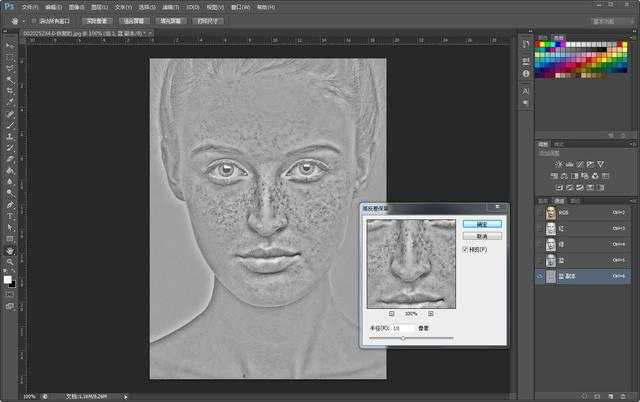The height and width of the screenshot is (402, 640).
Task: Click the Radius slider in High Pass dialog
Action: 403,339
